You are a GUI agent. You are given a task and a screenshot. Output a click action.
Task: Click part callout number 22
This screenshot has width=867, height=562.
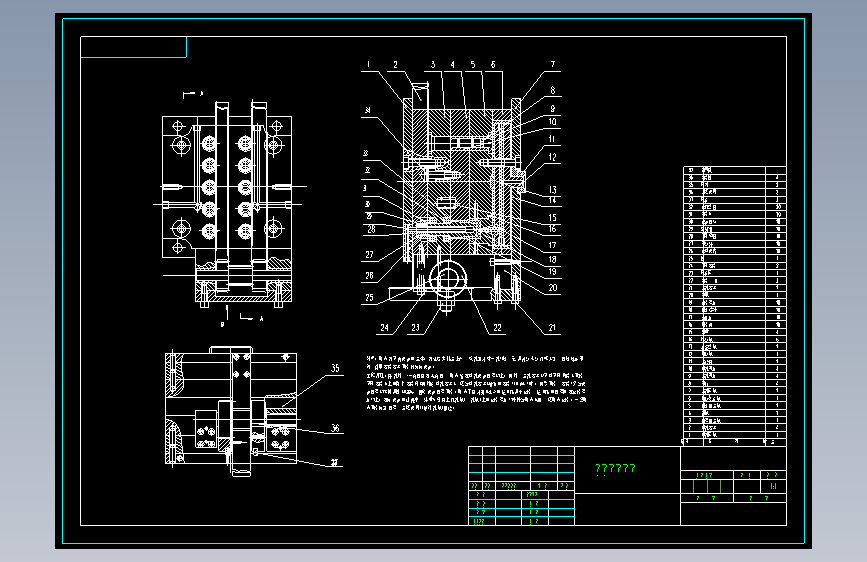(498, 327)
